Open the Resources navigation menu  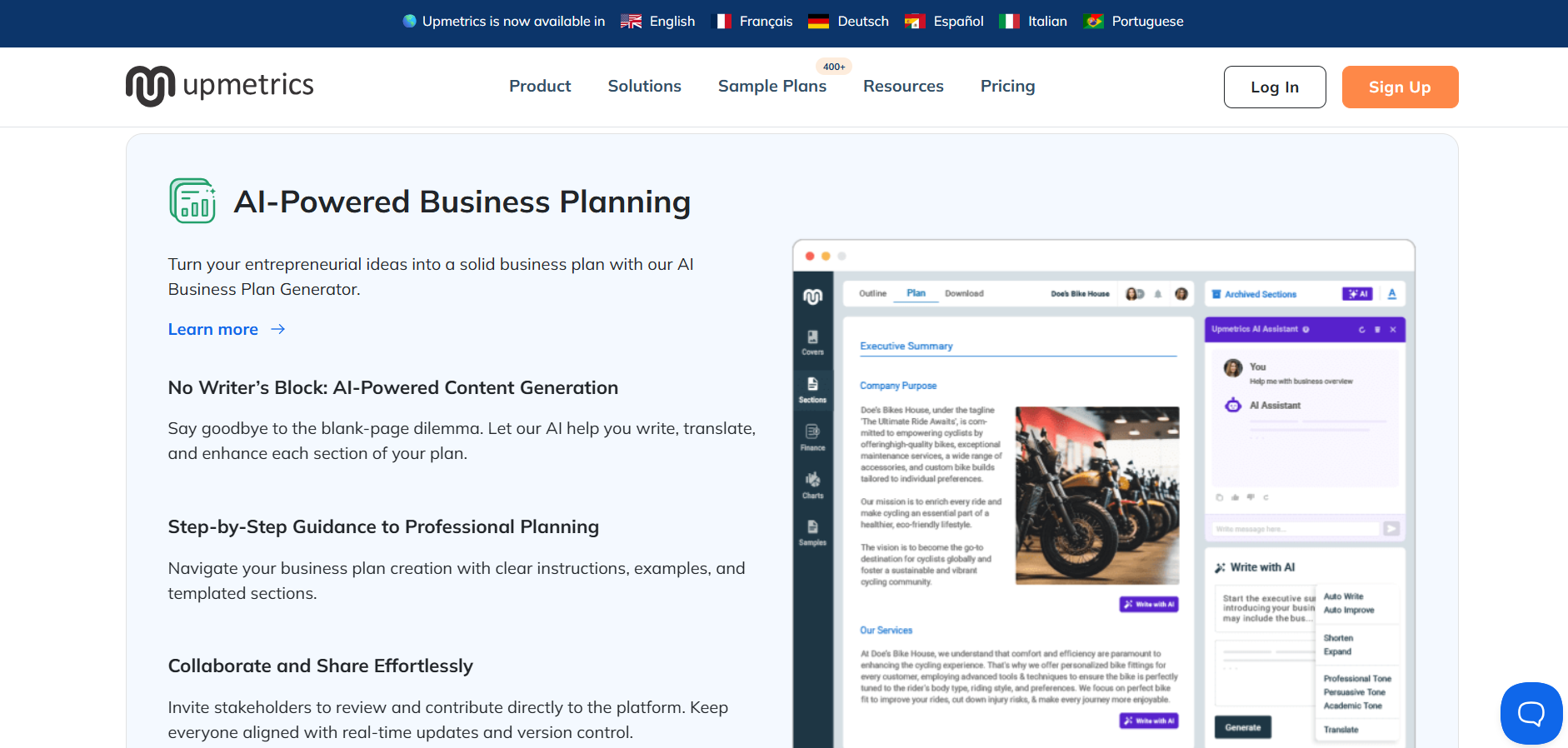click(903, 86)
